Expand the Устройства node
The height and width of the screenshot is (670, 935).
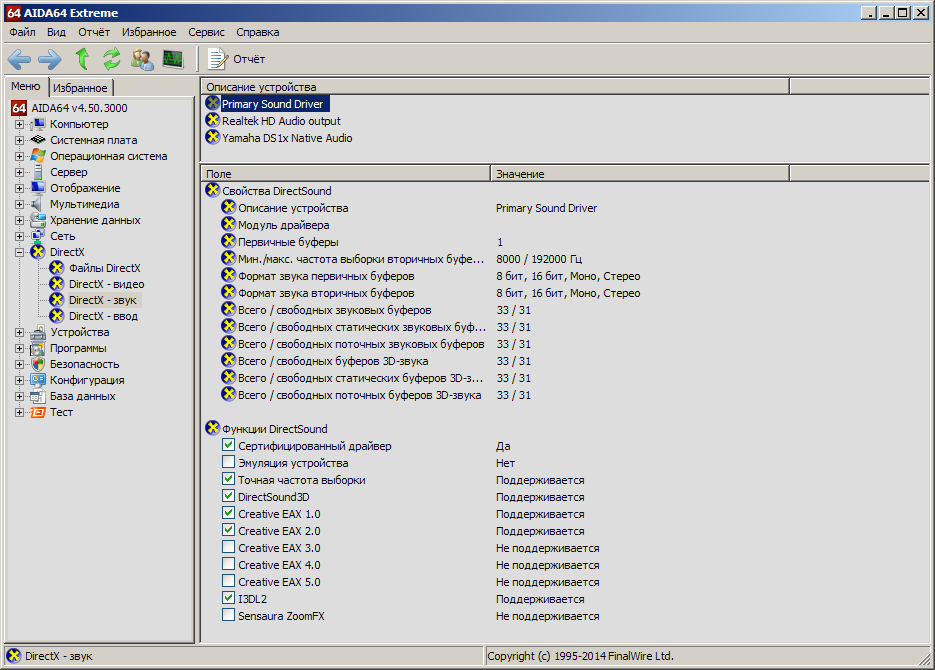[x=20, y=333]
